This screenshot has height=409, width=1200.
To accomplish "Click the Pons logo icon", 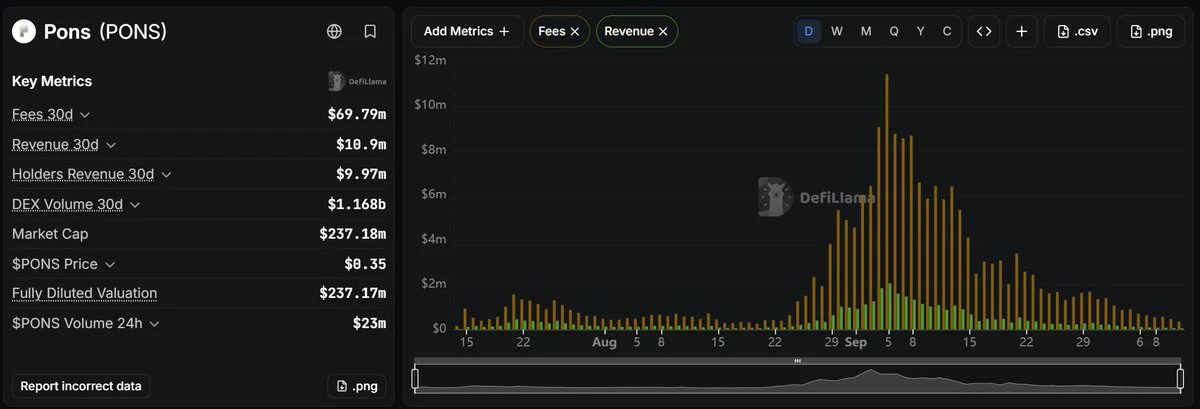I will 23,32.
